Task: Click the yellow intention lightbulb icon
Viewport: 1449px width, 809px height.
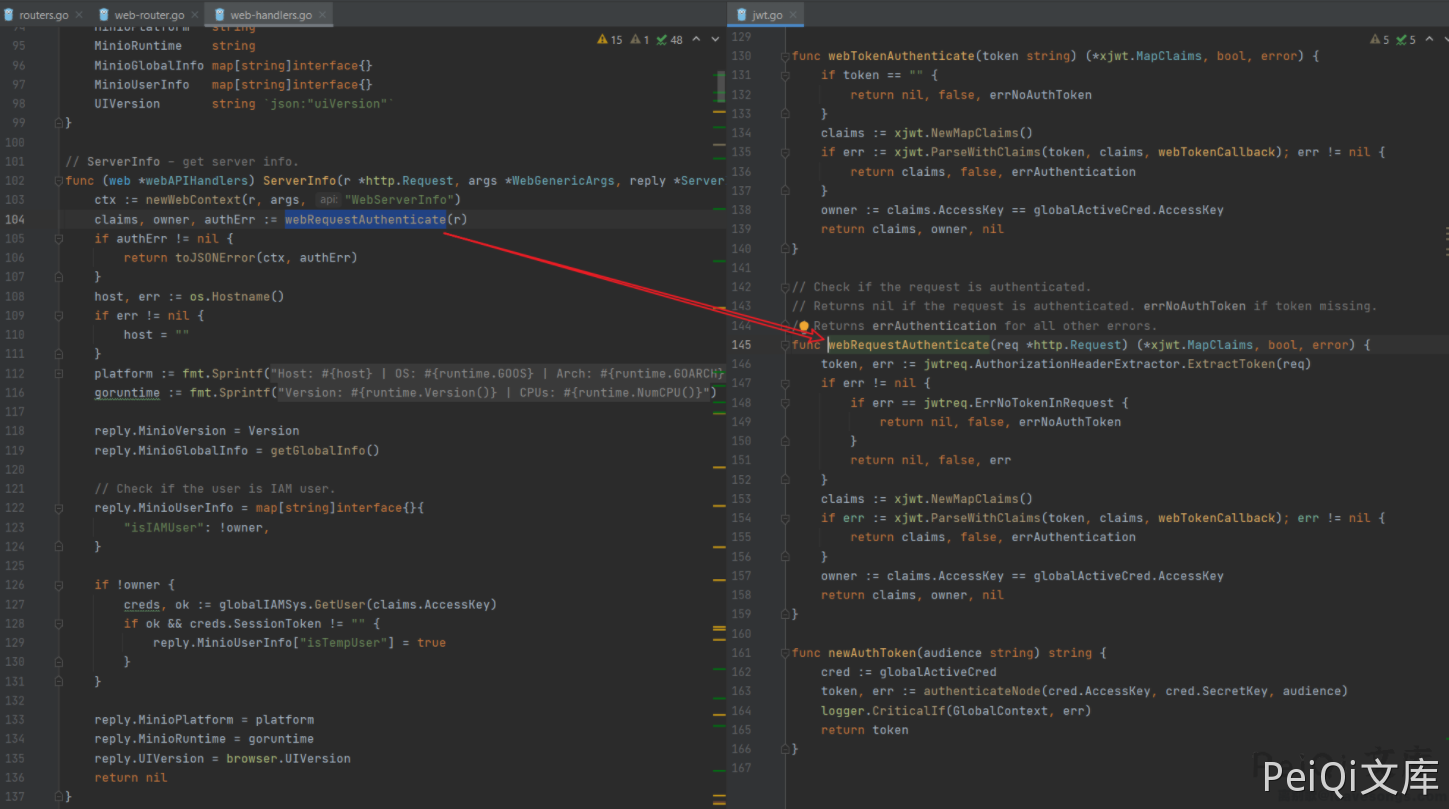Action: pyautogui.click(x=803, y=326)
